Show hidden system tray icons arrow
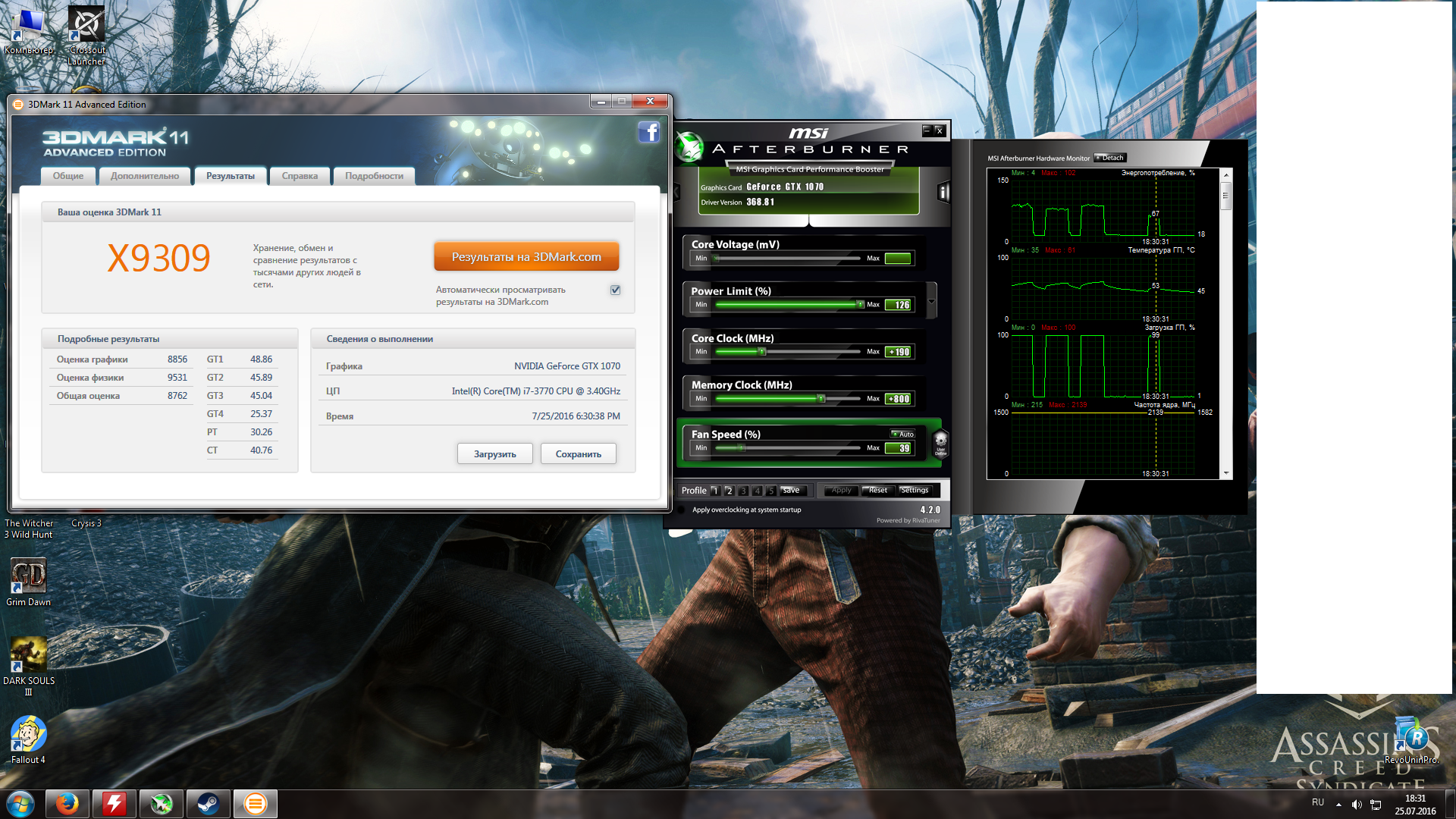Viewport: 1456px width, 819px height. click(1338, 804)
